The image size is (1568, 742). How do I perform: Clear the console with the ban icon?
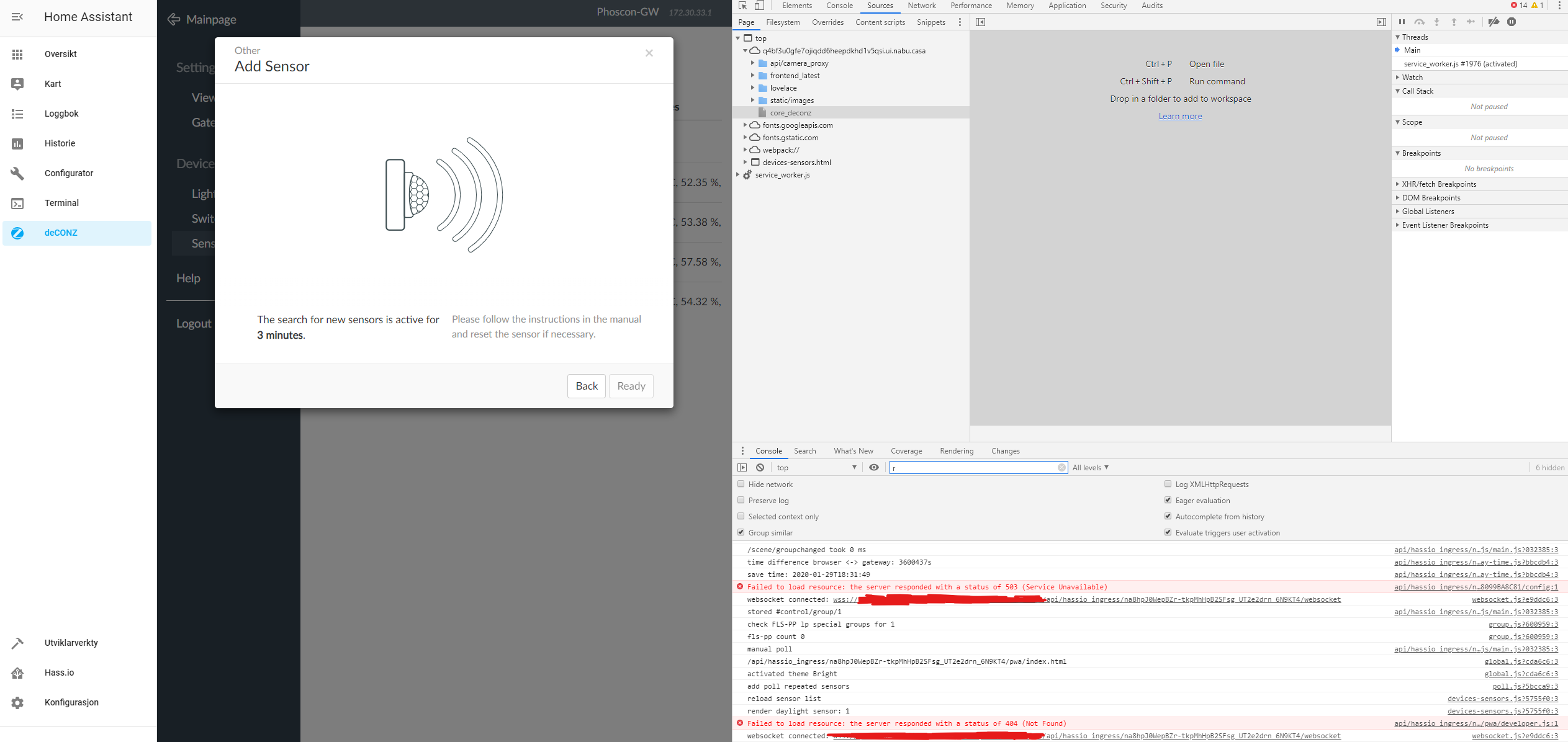pyautogui.click(x=760, y=467)
